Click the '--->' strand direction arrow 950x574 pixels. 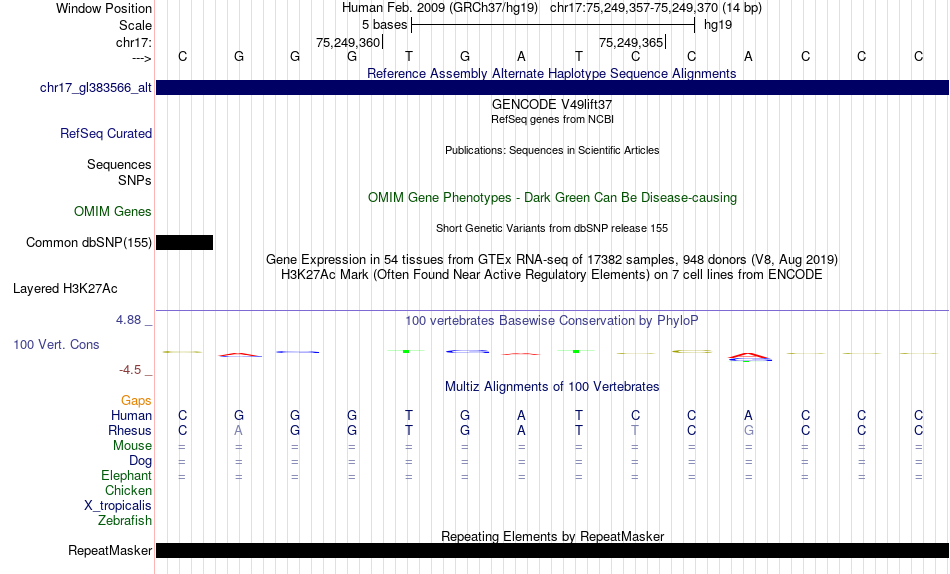click(142, 58)
